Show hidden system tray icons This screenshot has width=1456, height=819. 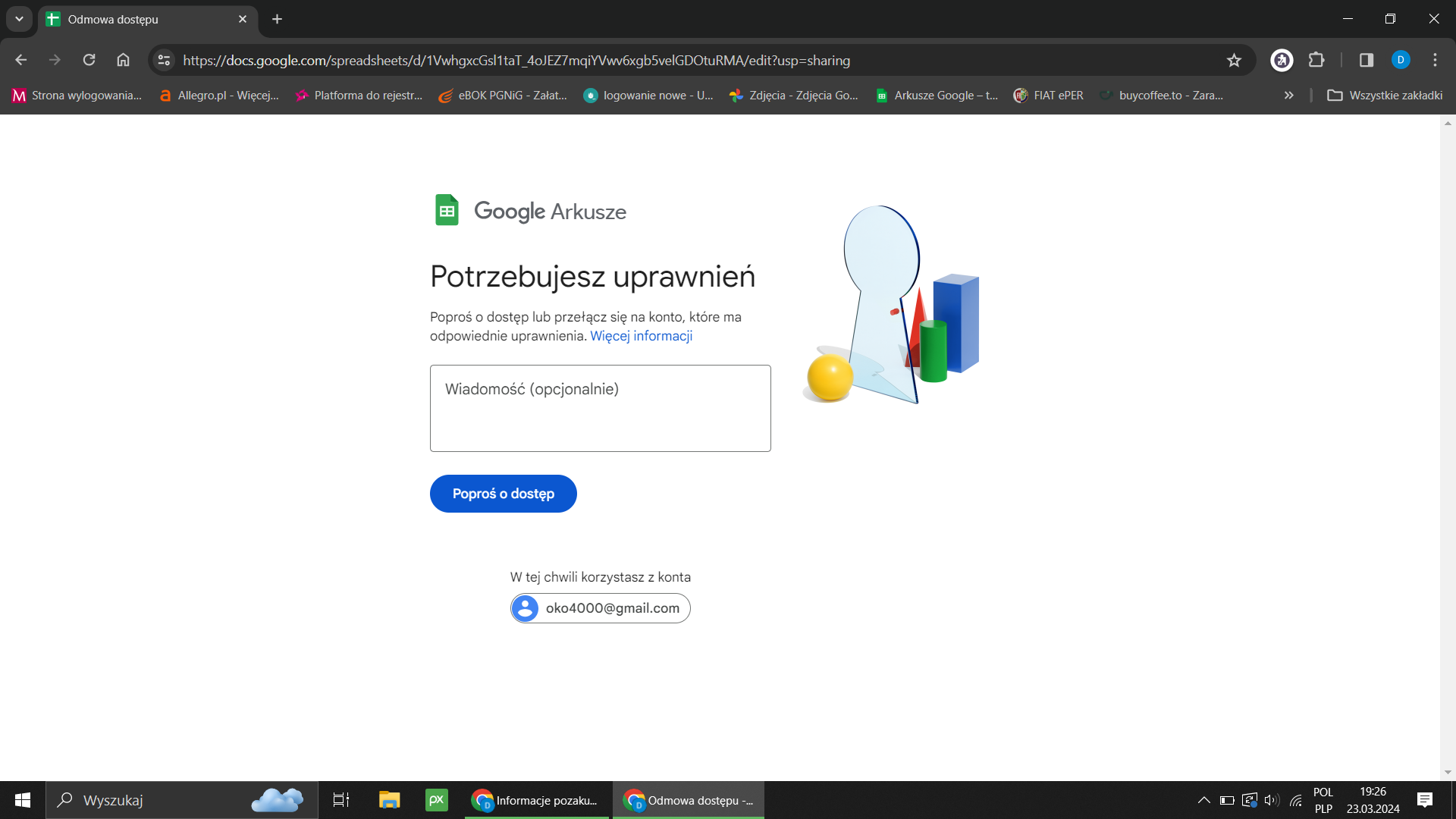click(1203, 800)
